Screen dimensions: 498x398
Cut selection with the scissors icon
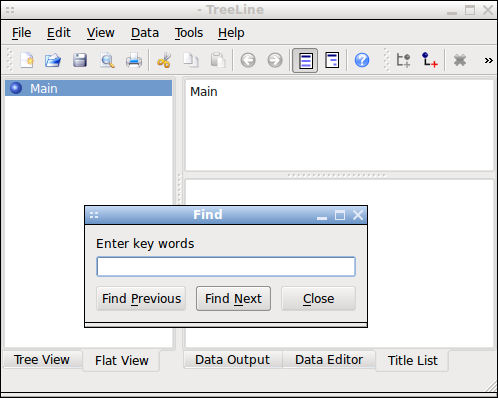164,60
